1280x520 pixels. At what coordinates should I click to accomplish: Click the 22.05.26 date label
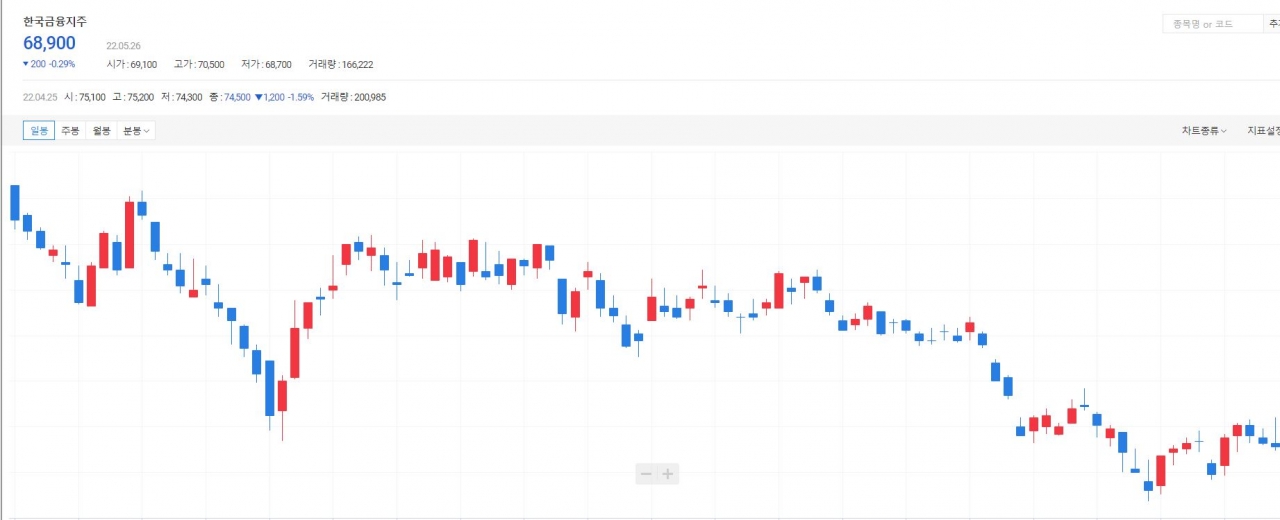pos(124,45)
